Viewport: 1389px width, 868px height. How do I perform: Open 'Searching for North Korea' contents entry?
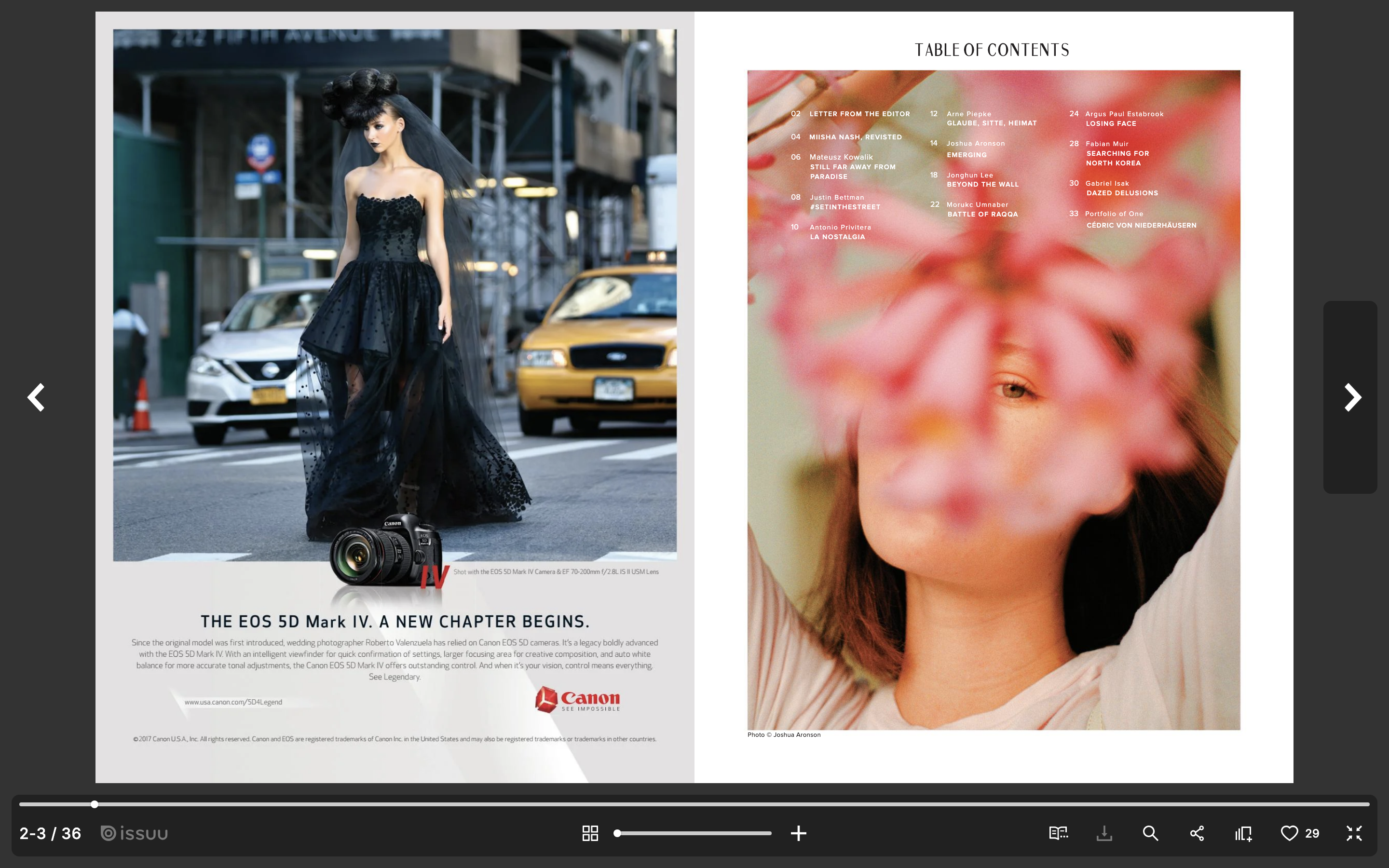(1117, 158)
